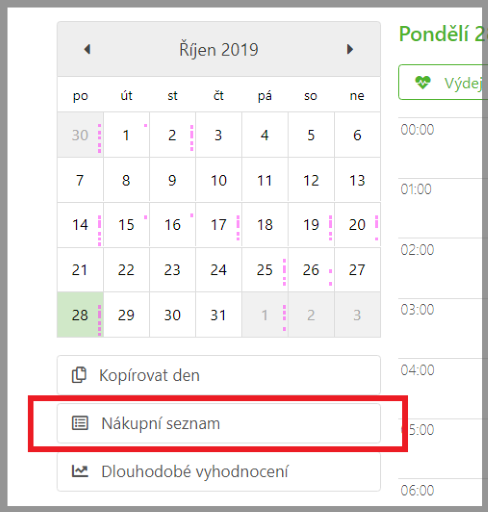This screenshot has height=512, width=488.
Task: Go to previous month arrow
Action: (87, 49)
